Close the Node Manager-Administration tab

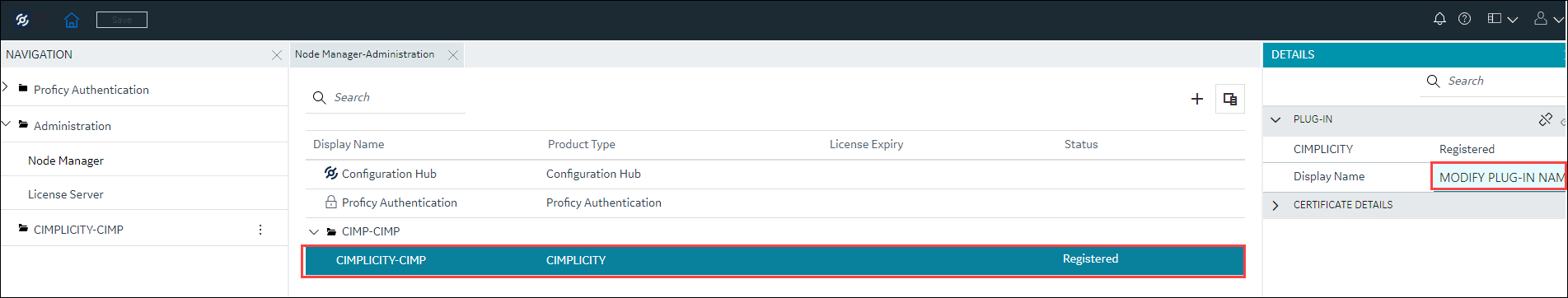(453, 55)
